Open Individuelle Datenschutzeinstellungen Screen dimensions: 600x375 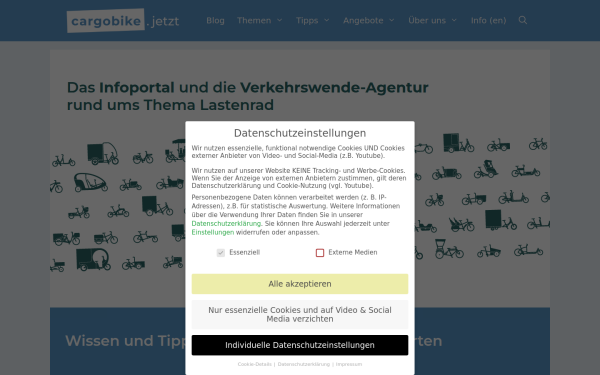click(300, 345)
